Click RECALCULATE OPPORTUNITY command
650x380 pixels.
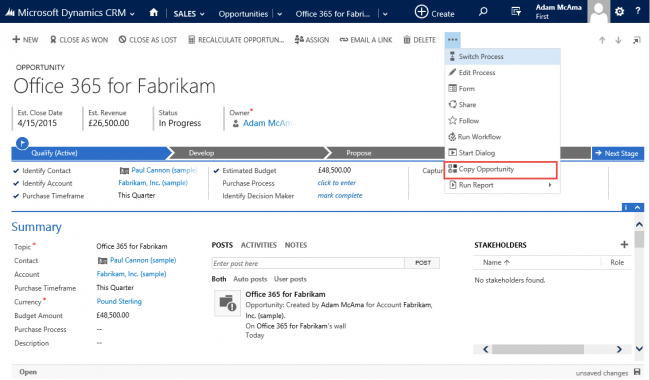[x=236, y=40]
